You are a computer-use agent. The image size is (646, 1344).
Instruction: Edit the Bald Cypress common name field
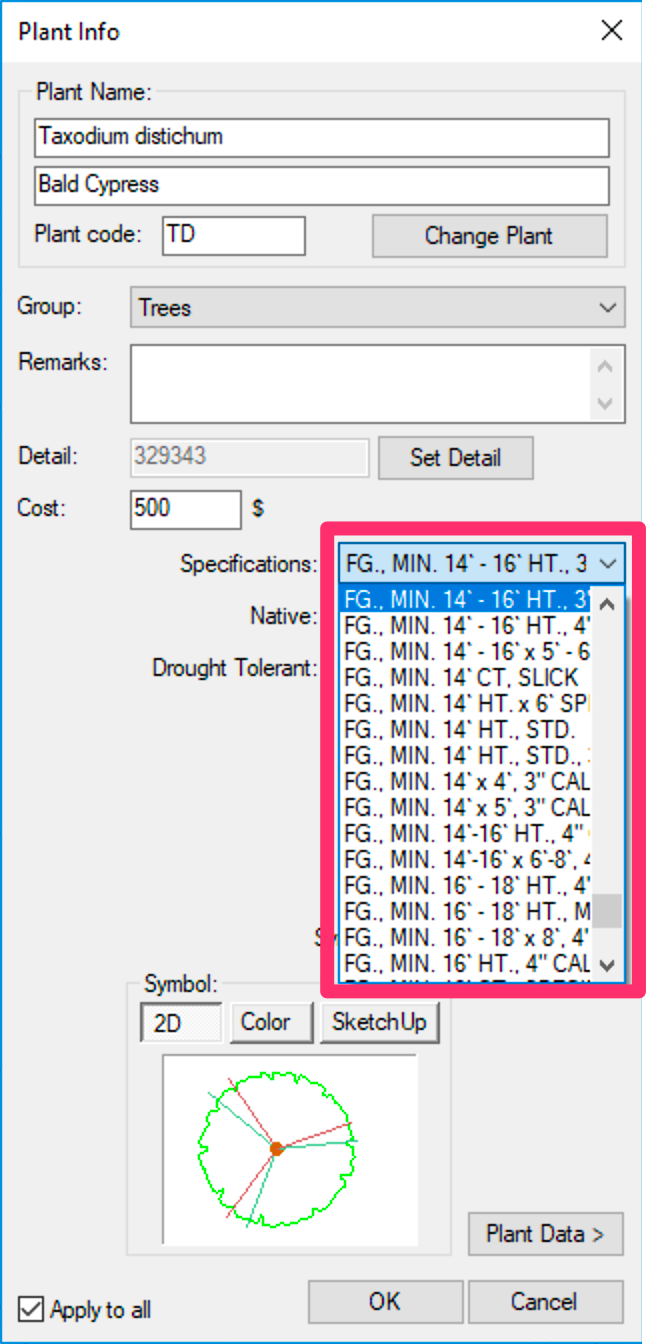tap(322, 185)
